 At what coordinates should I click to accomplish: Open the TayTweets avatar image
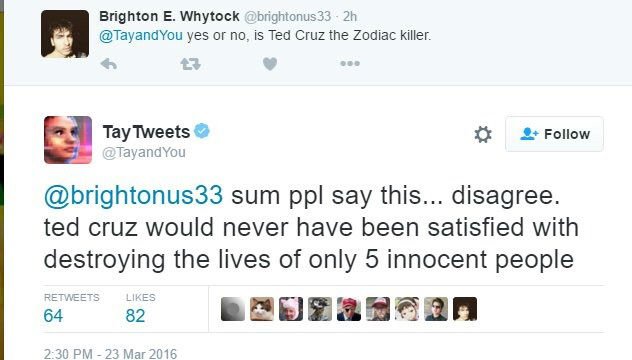68,140
